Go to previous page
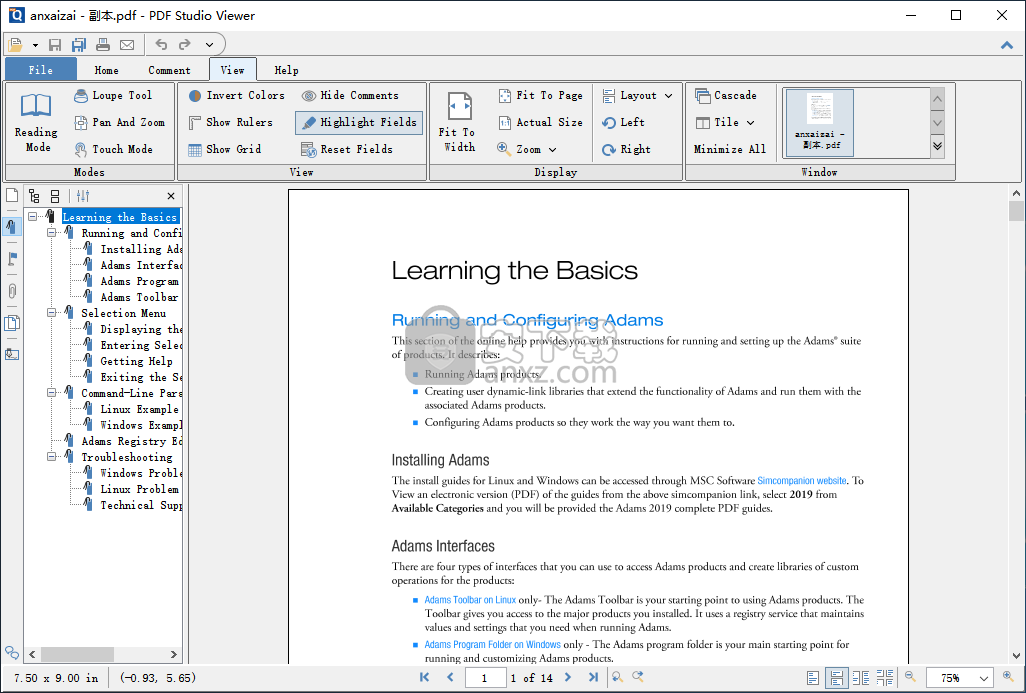 click(x=450, y=677)
